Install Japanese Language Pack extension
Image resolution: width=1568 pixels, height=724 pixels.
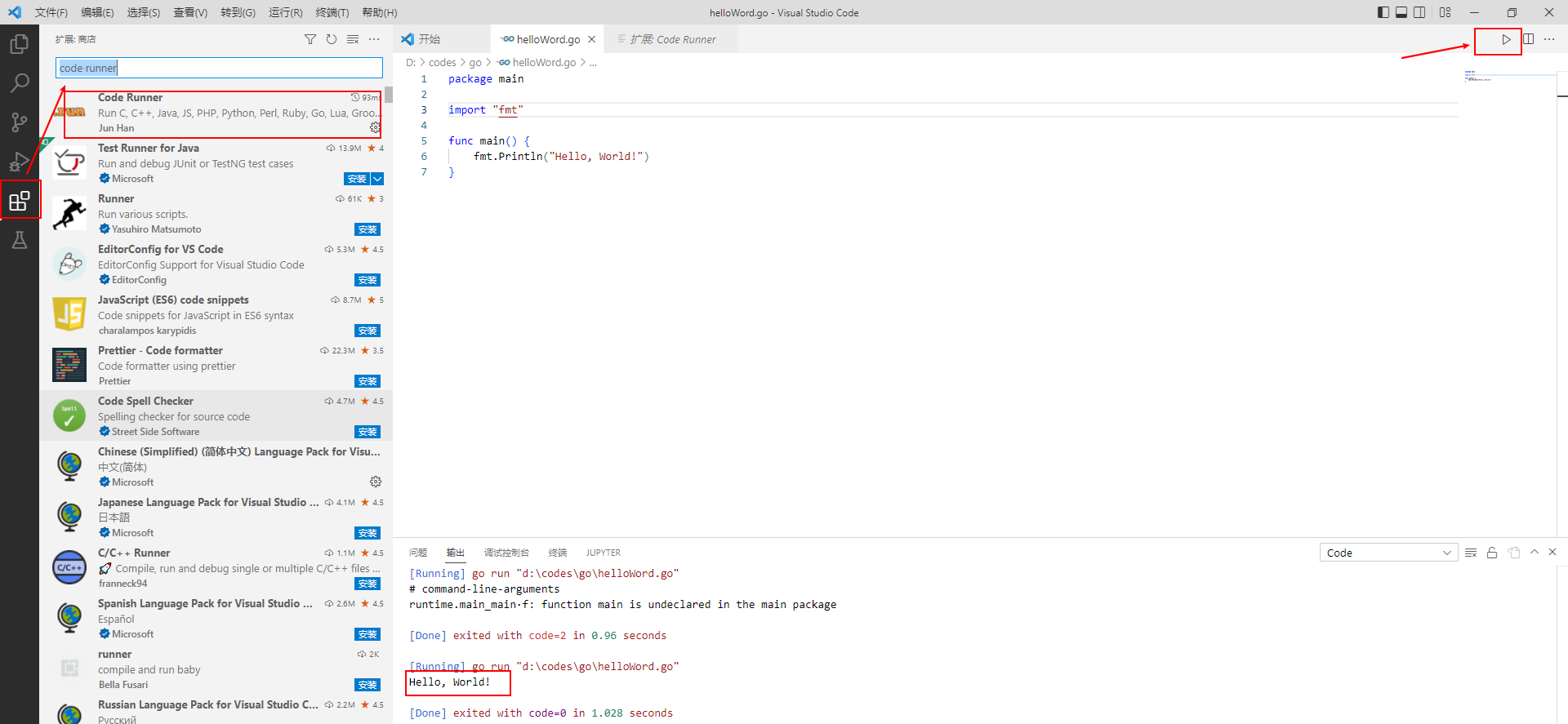[367, 533]
